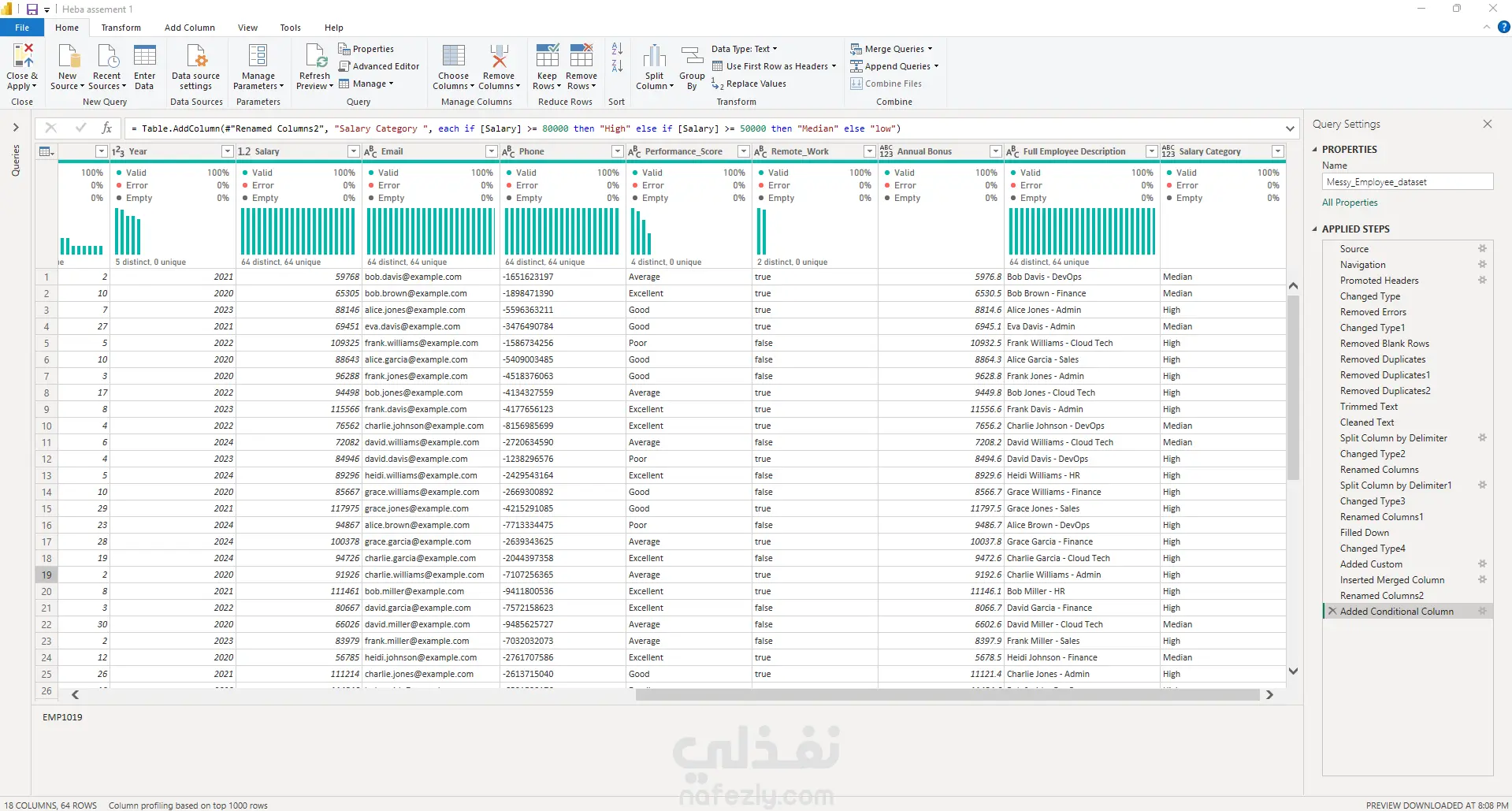1512x811 pixels.
Task: Collapse the APPLIED STEPS section
Action: [1314, 229]
